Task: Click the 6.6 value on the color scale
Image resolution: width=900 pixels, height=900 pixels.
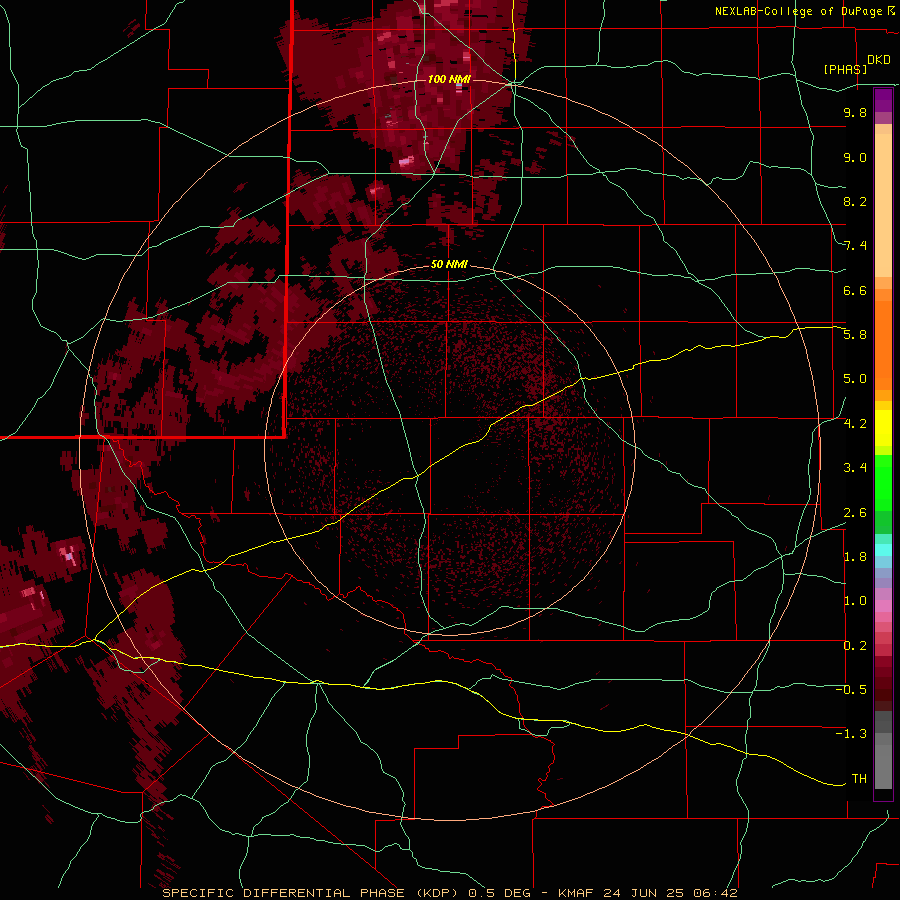Action: click(x=855, y=290)
